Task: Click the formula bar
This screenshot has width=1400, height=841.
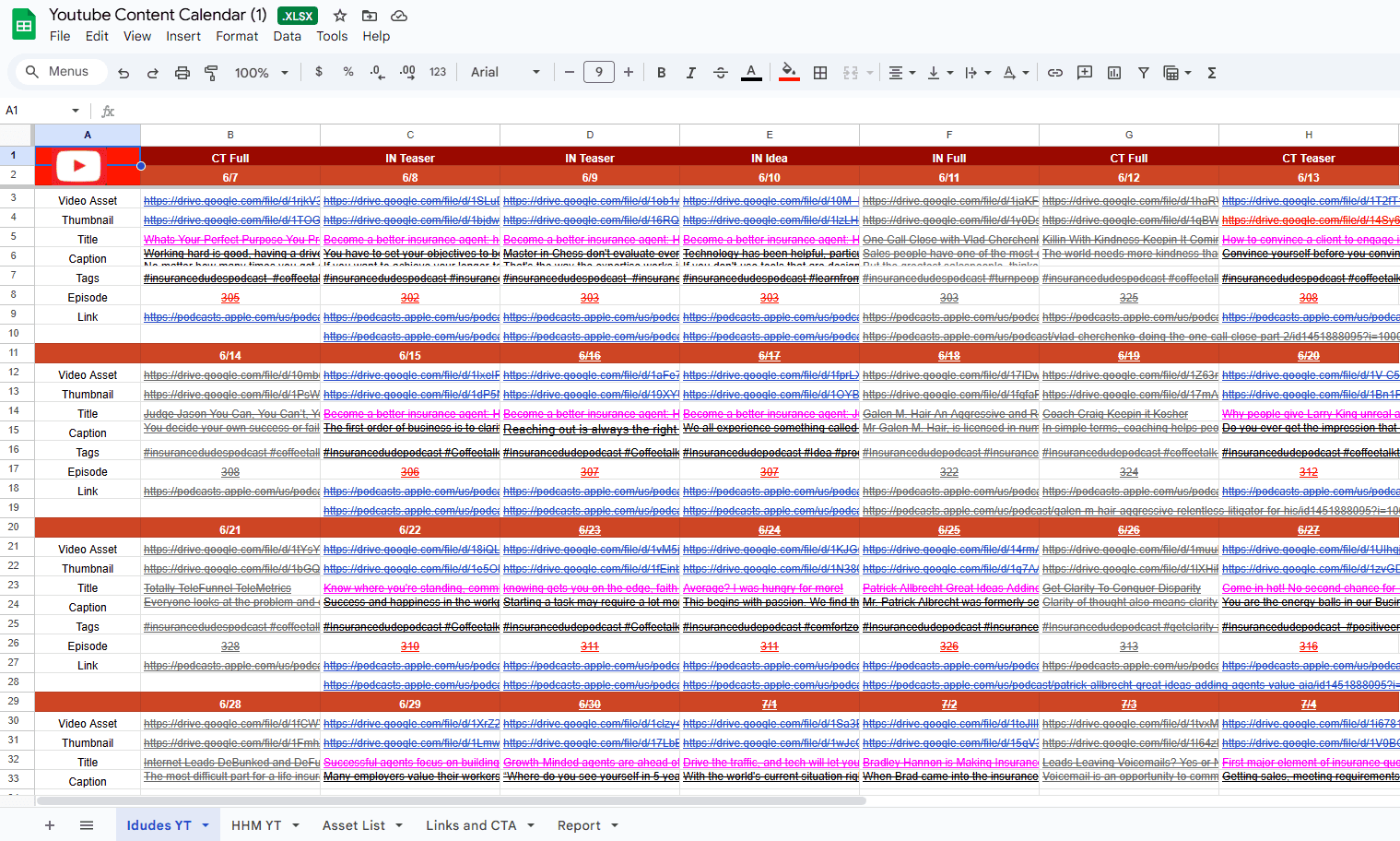Action: tap(756, 111)
